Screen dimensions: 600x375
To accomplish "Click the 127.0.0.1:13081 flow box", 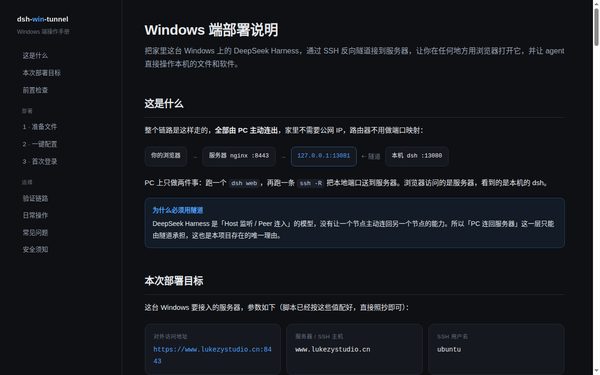I will (324, 156).
